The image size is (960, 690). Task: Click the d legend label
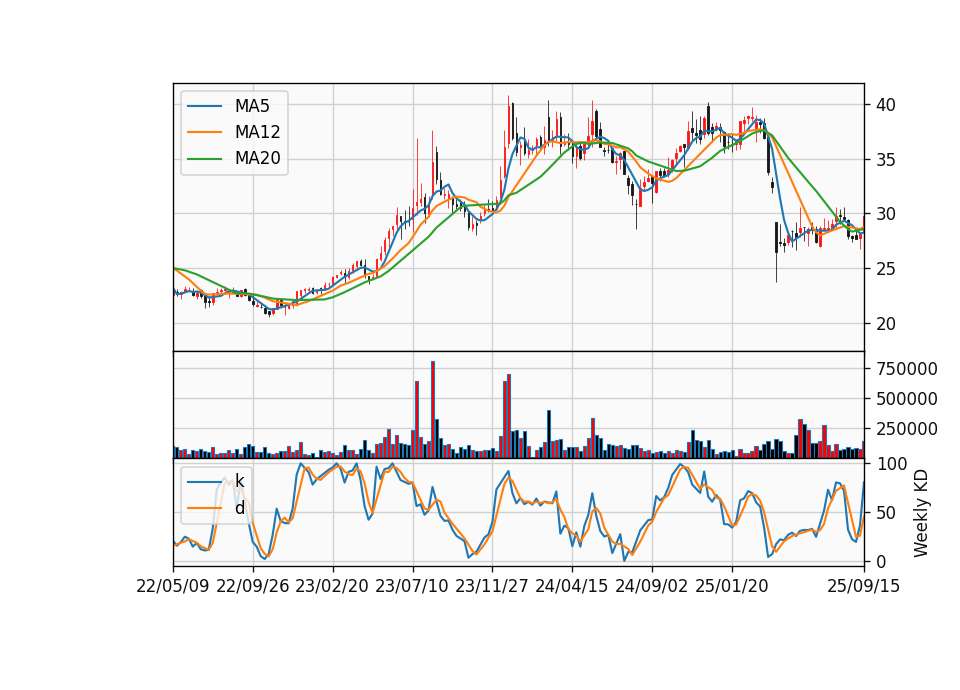[x=239, y=508]
